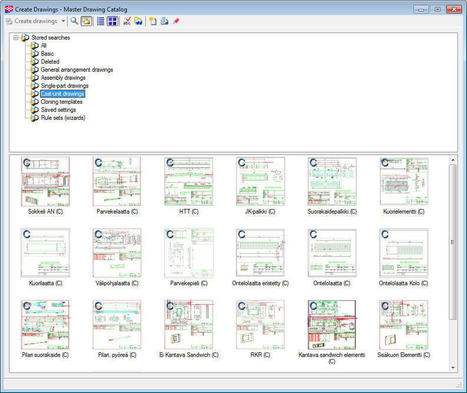Click the blue document stack icon
The image size is (467, 393).
pos(164,21)
